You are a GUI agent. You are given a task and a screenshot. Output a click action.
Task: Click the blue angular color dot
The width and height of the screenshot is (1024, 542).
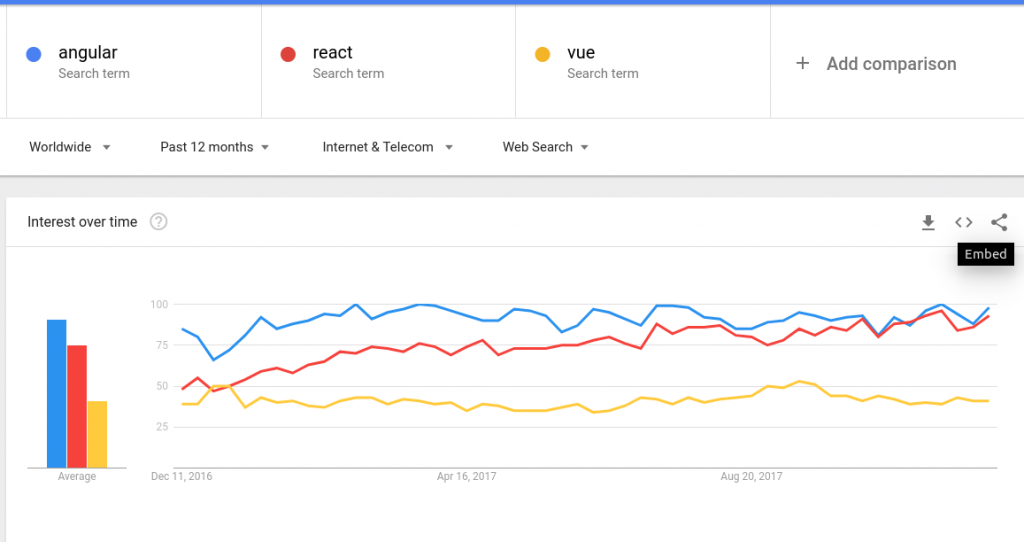34,54
